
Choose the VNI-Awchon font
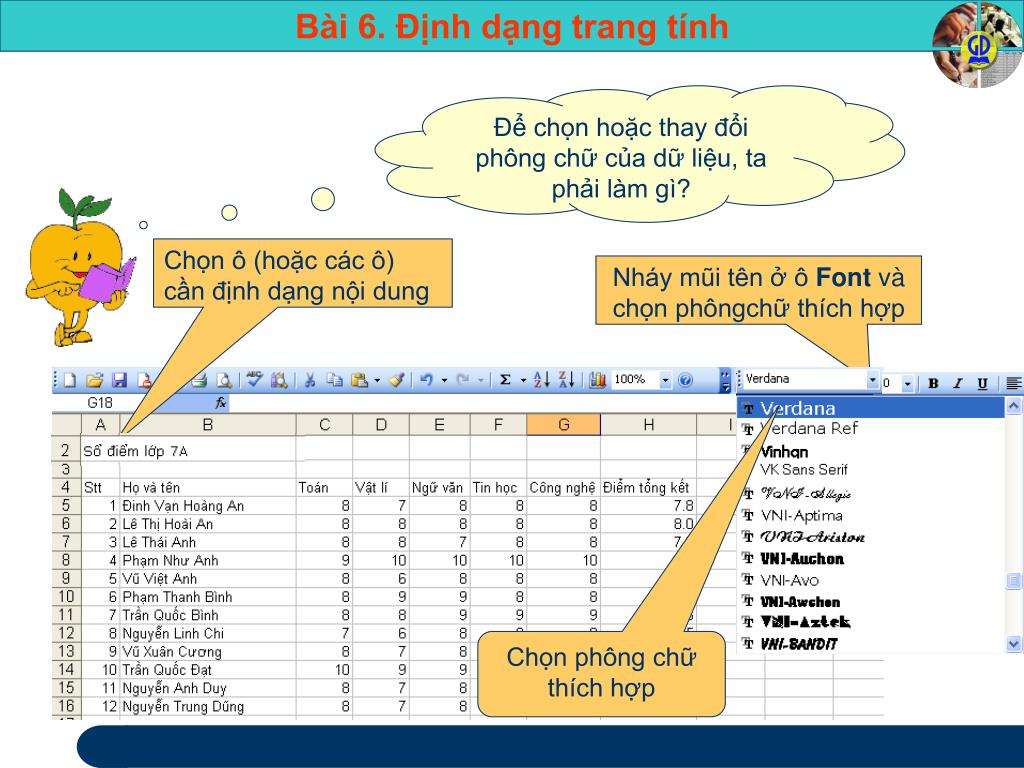871,601
